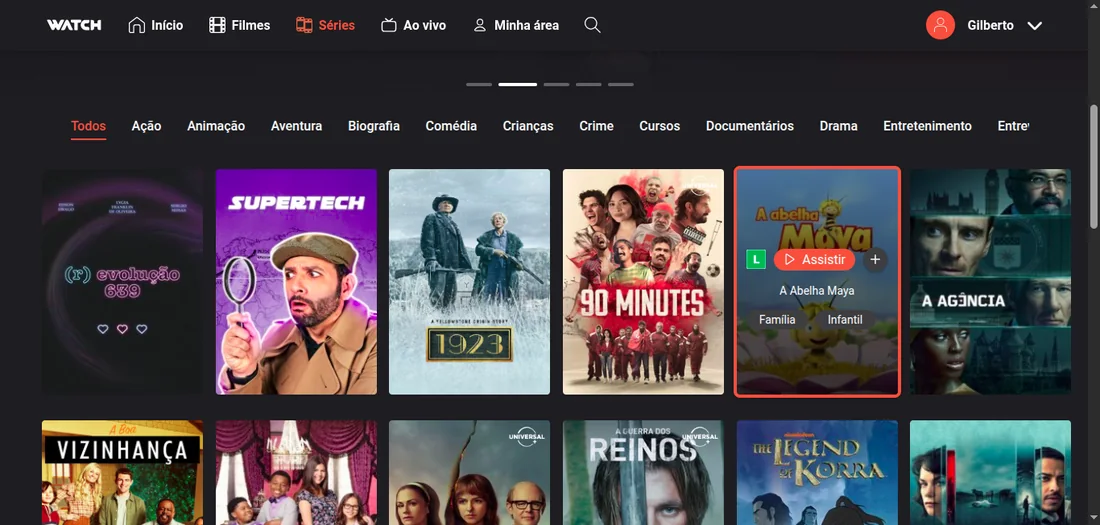The height and width of the screenshot is (525, 1100).
Task: Open The Legend of Korra poster
Action: 817,472
